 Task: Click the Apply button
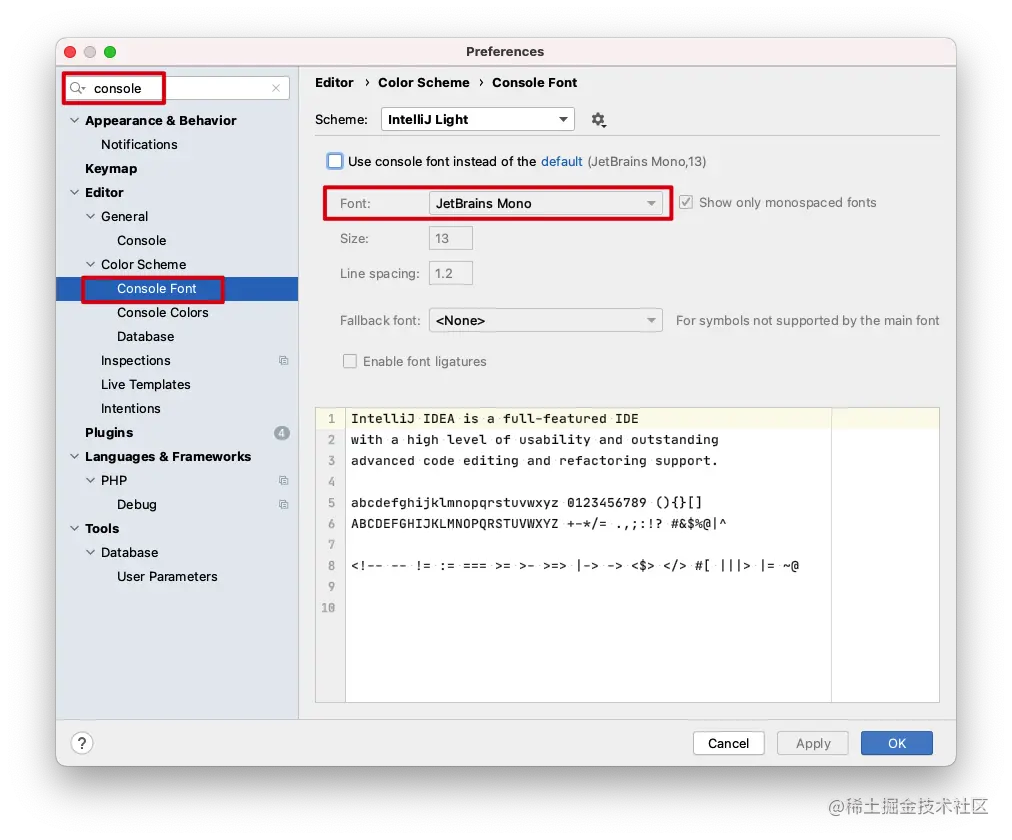813,743
